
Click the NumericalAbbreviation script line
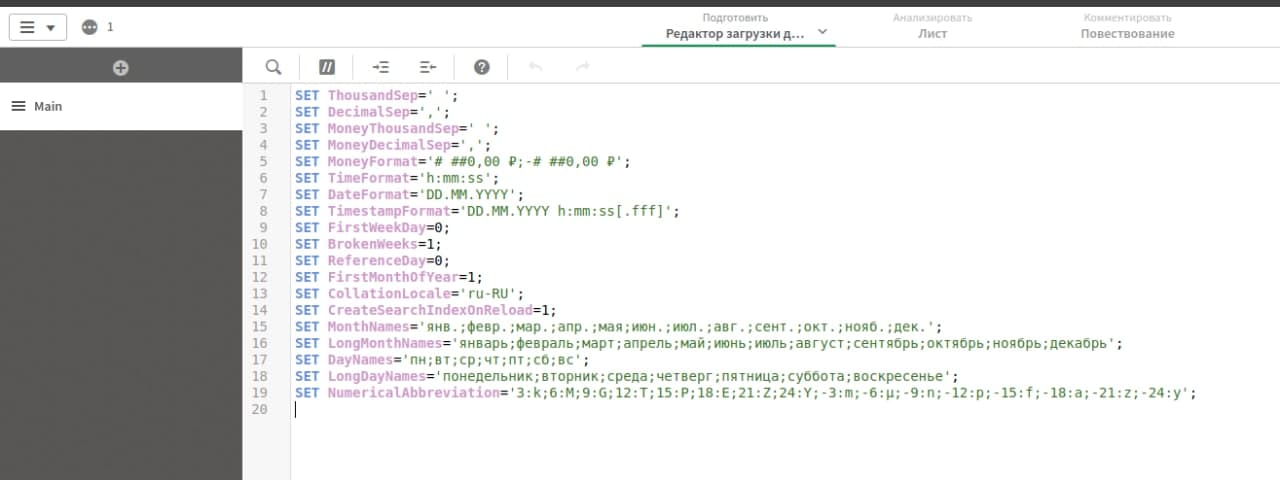pyautogui.click(x=746, y=393)
